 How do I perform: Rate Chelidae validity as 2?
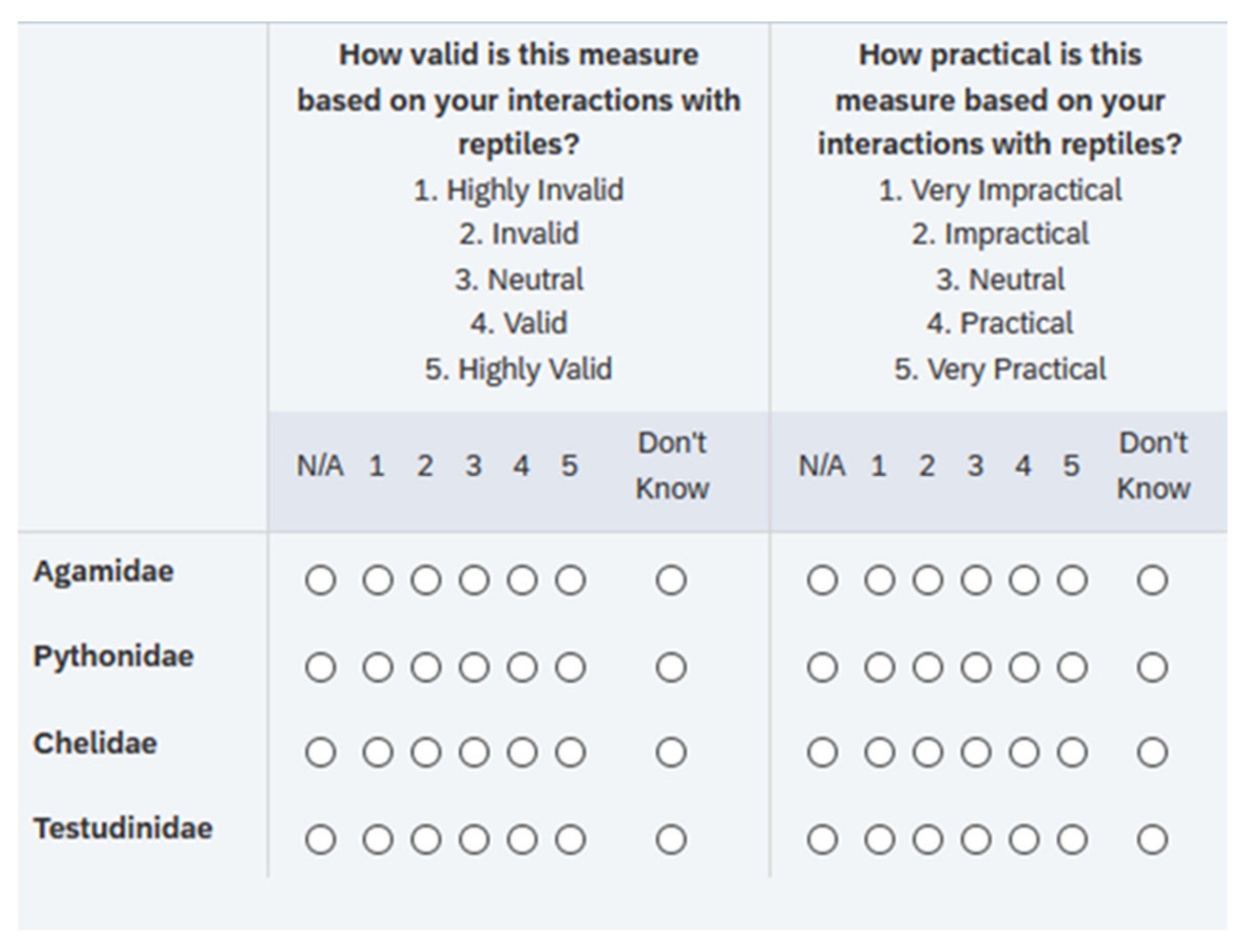[x=426, y=752]
